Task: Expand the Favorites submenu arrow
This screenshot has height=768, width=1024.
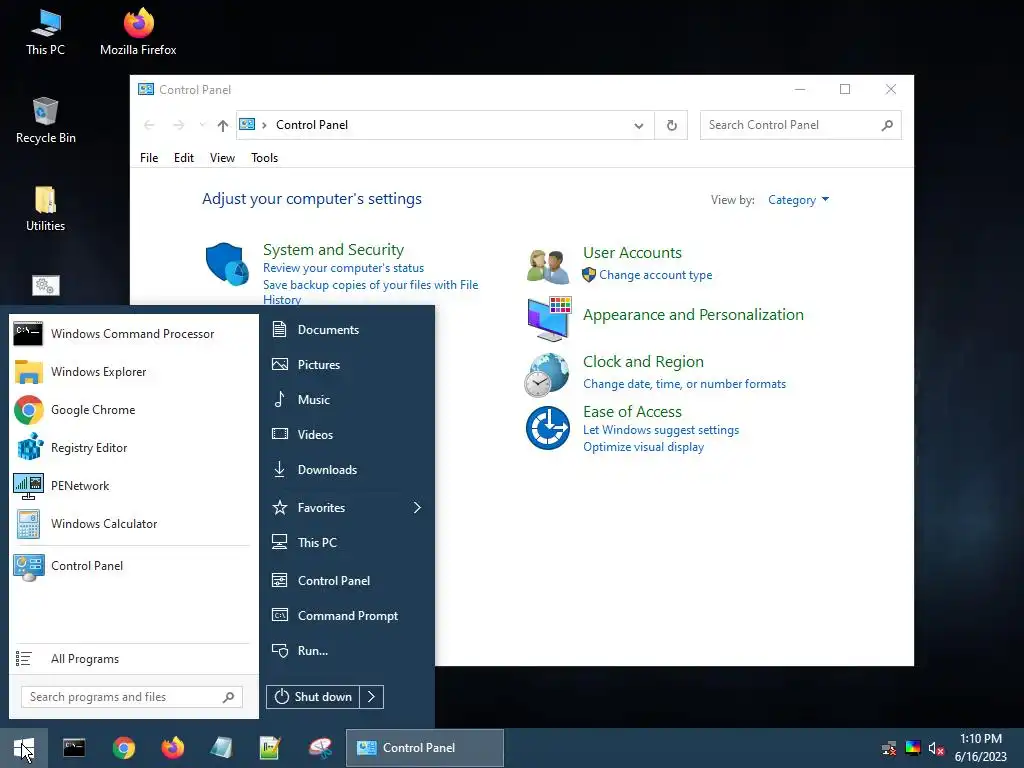Action: pyautogui.click(x=417, y=507)
